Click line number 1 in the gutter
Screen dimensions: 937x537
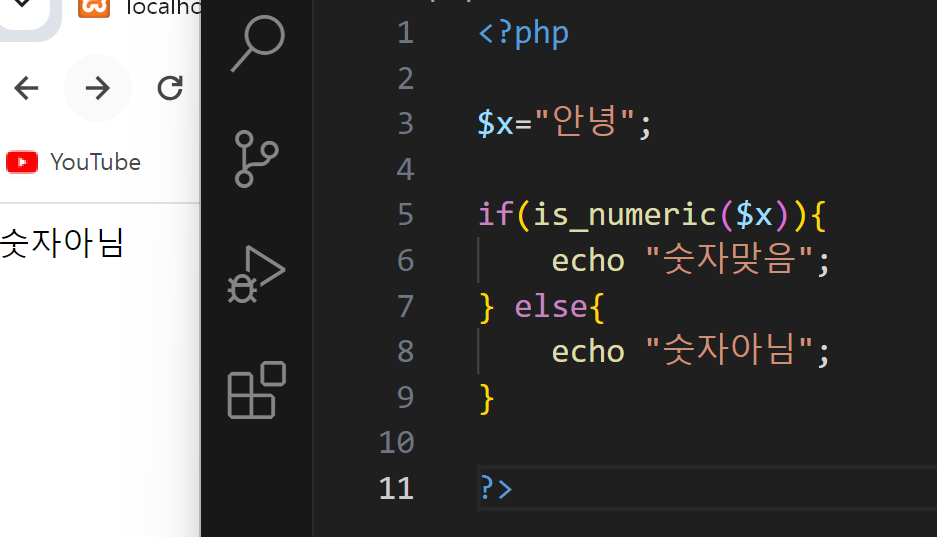coord(406,32)
